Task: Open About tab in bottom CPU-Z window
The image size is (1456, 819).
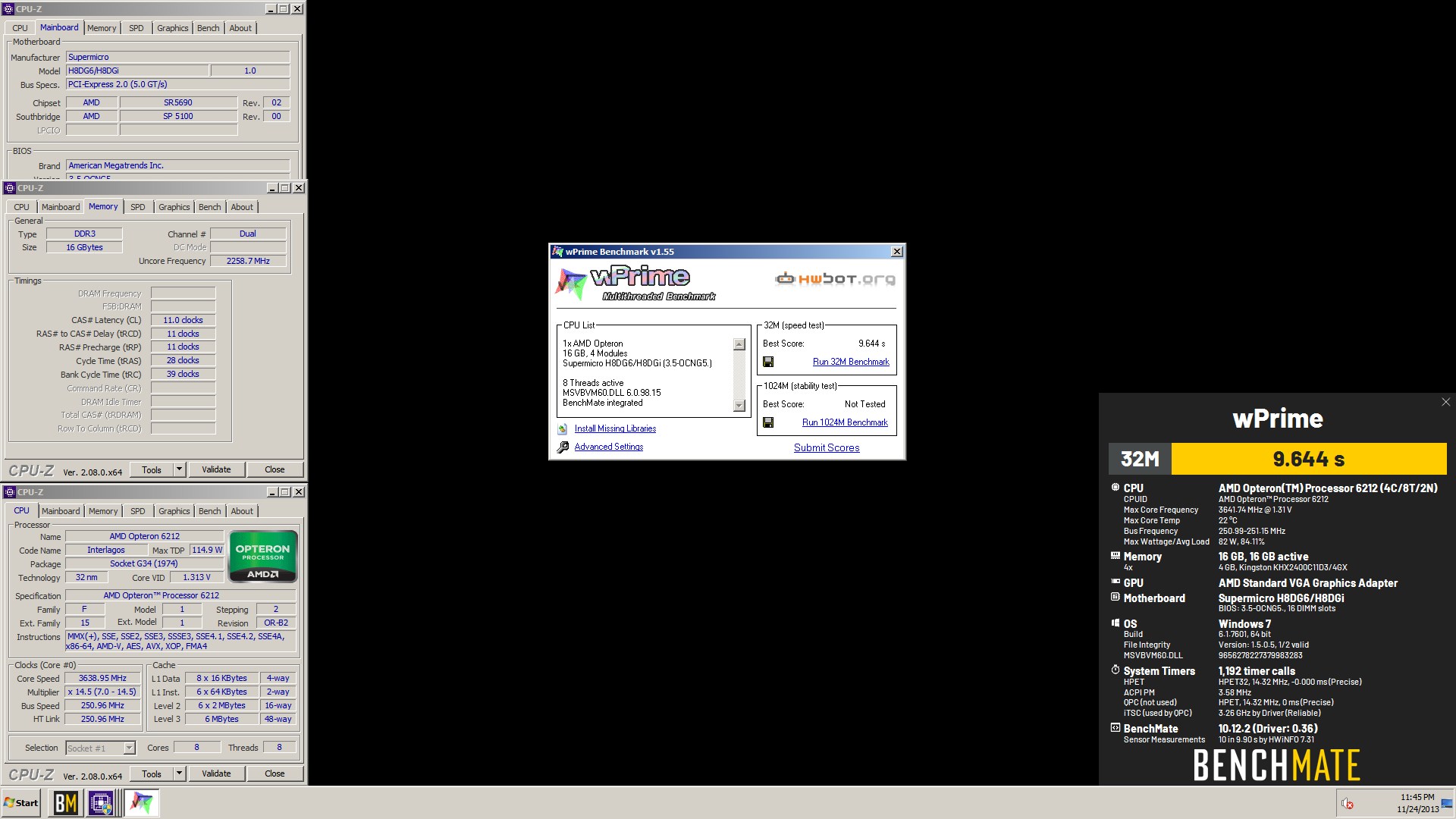Action: pos(242,511)
